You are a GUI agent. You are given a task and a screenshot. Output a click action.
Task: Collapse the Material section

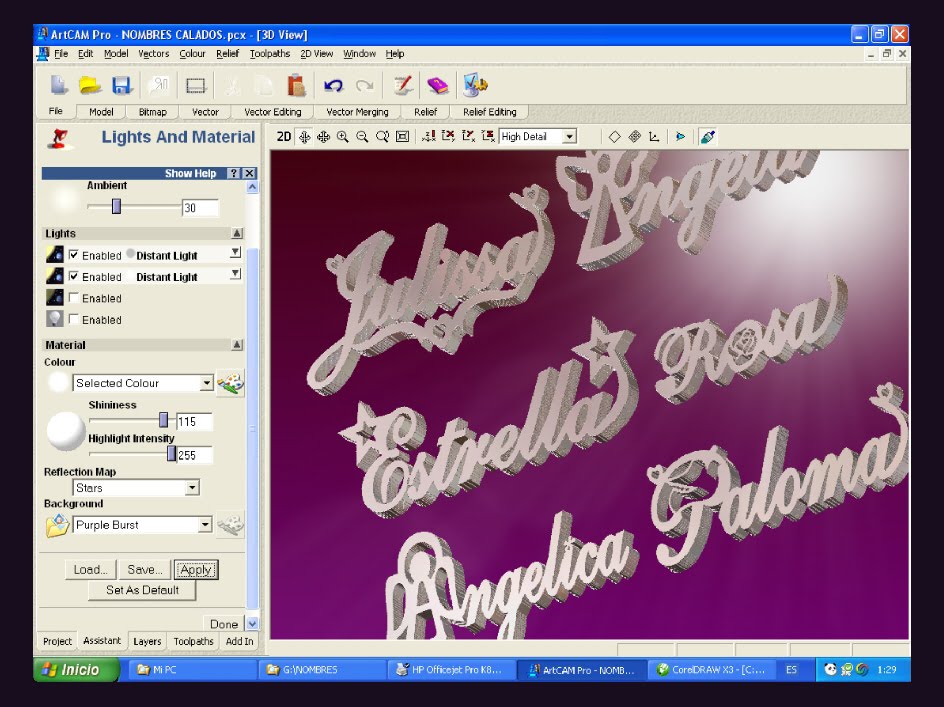[237, 345]
